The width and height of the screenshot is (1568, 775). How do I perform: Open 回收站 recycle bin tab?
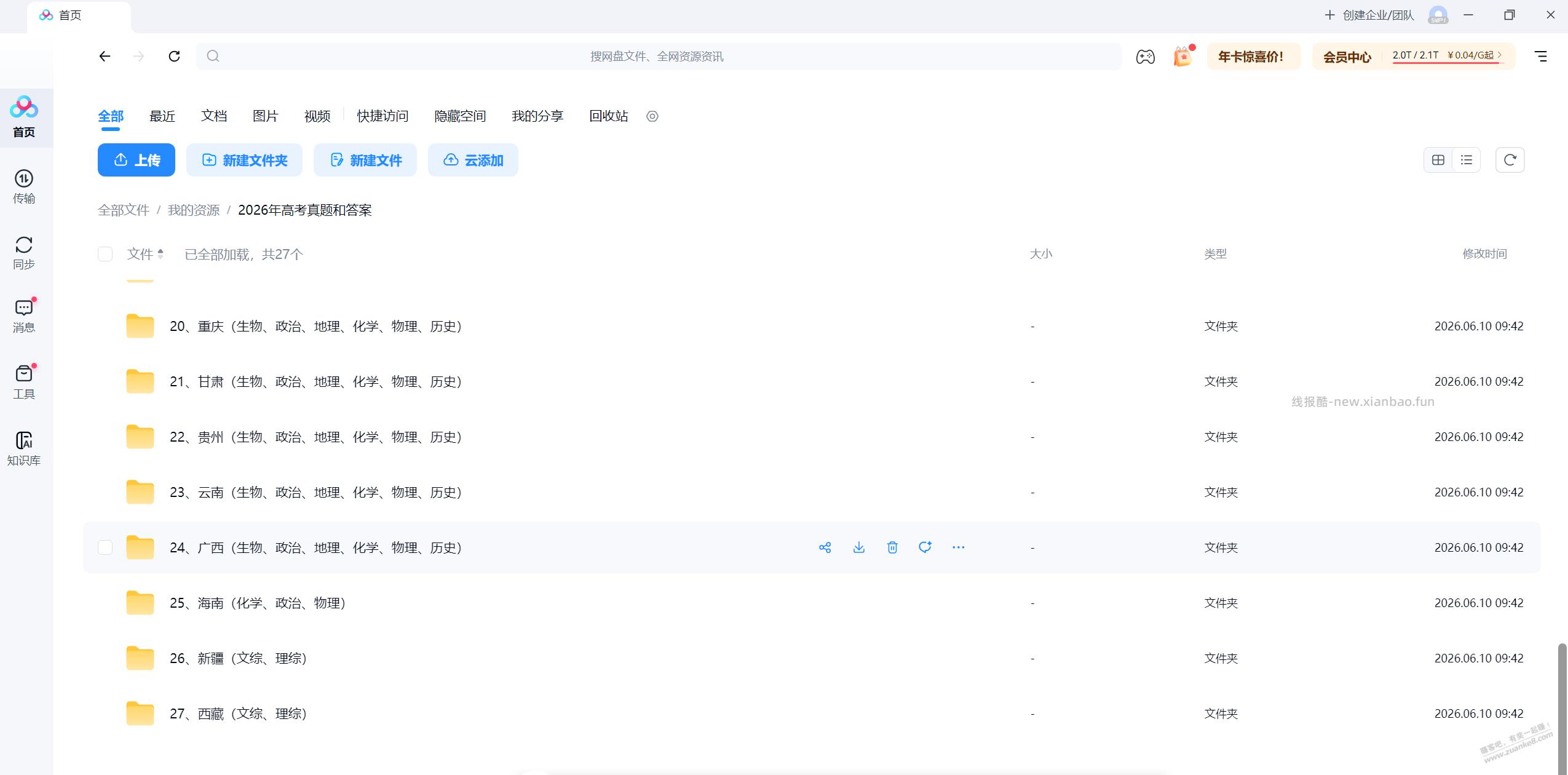[609, 116]
